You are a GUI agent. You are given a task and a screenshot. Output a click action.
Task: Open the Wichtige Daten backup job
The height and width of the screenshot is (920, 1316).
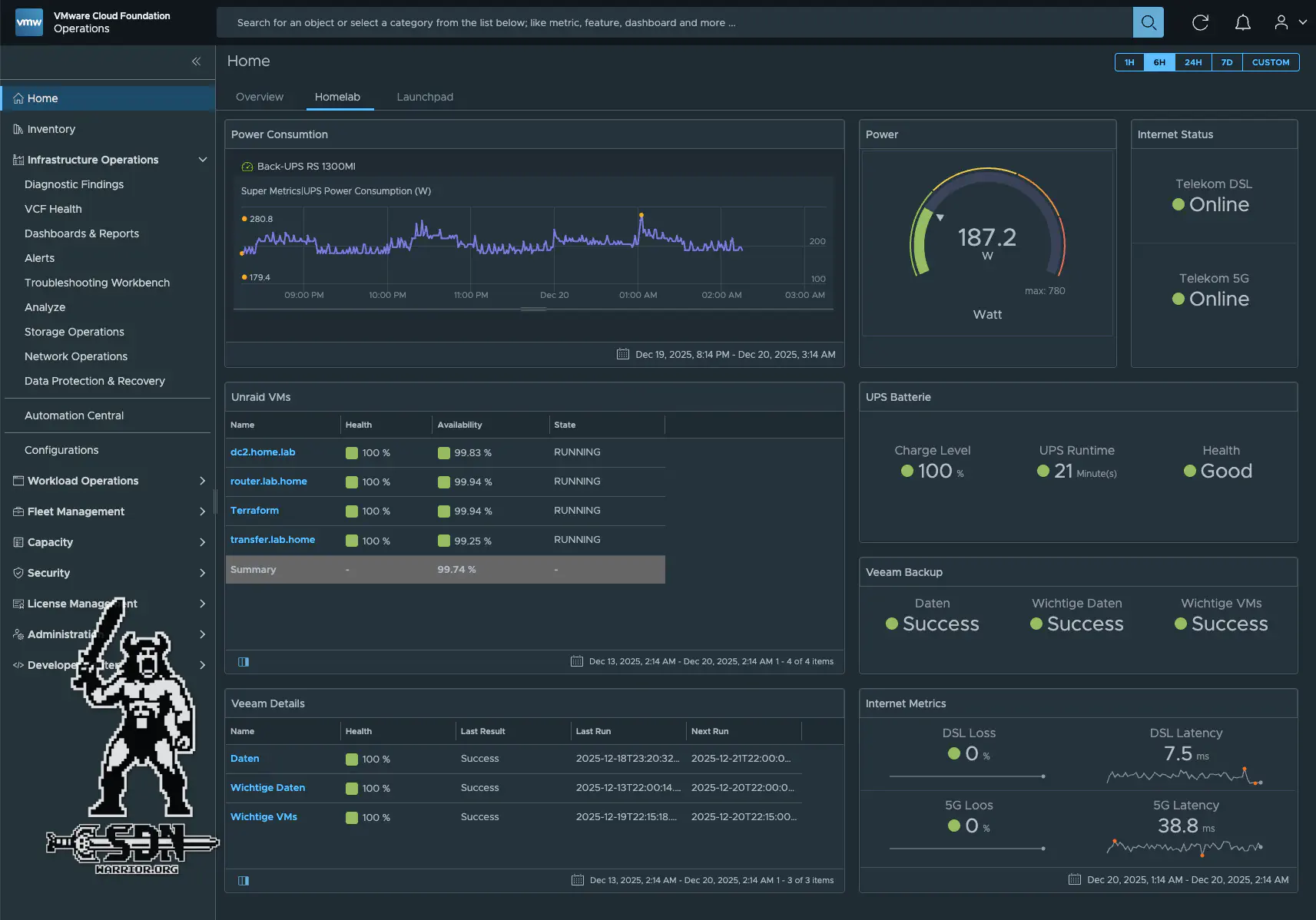click(267, 787)
